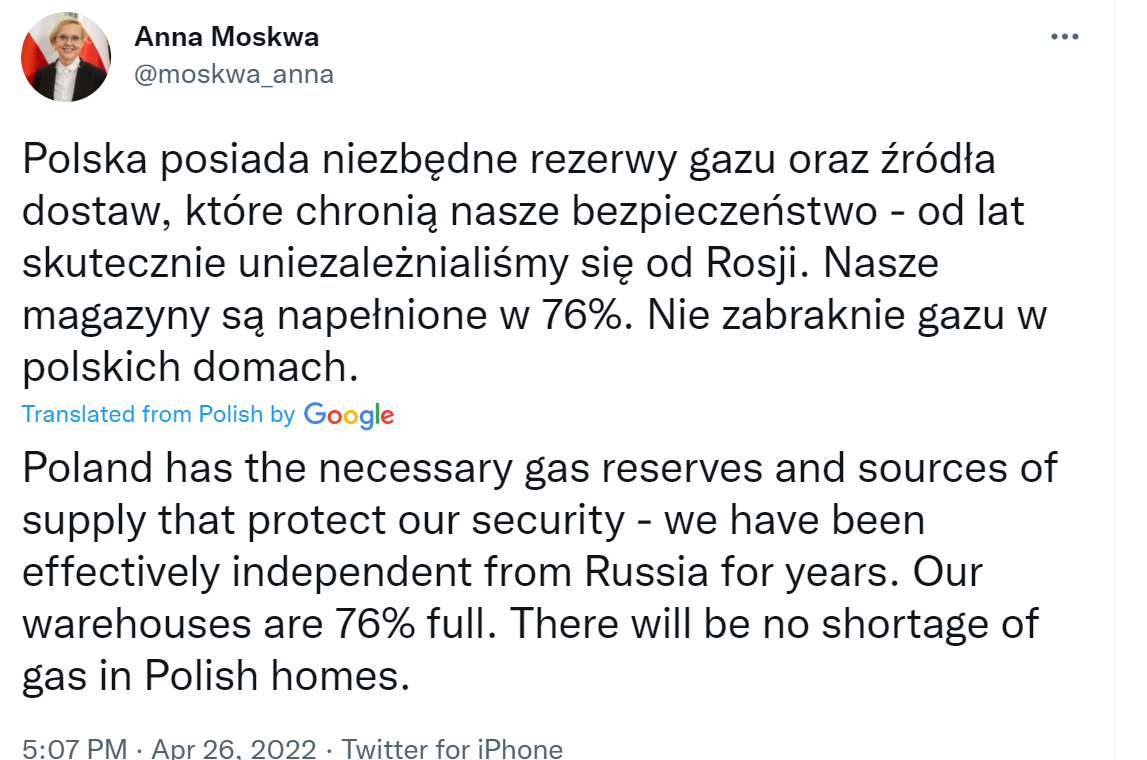Click the Apr 26, 2022 date
Screen dimensions: 1147x760
[x=233, y=748]
